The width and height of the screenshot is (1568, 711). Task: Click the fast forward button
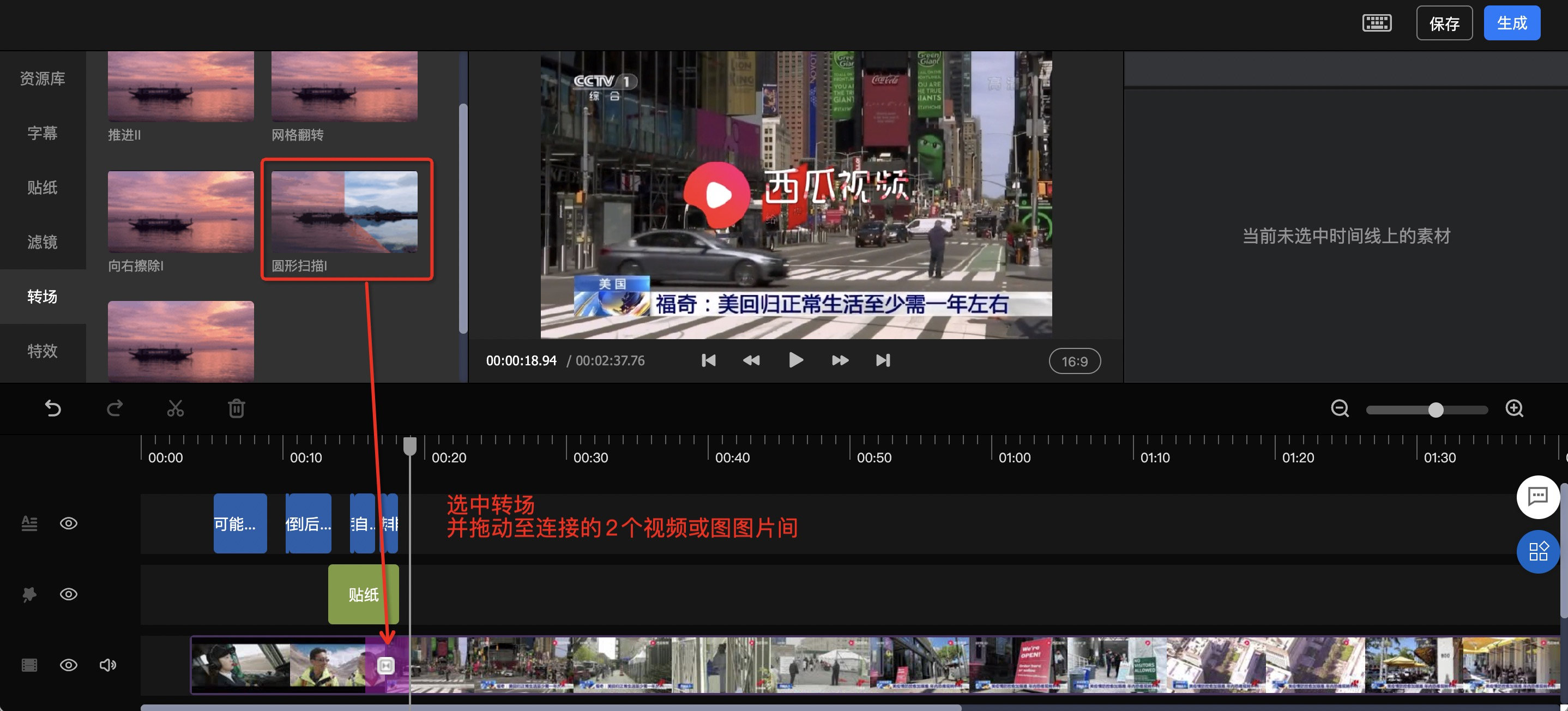coord(840,360)
